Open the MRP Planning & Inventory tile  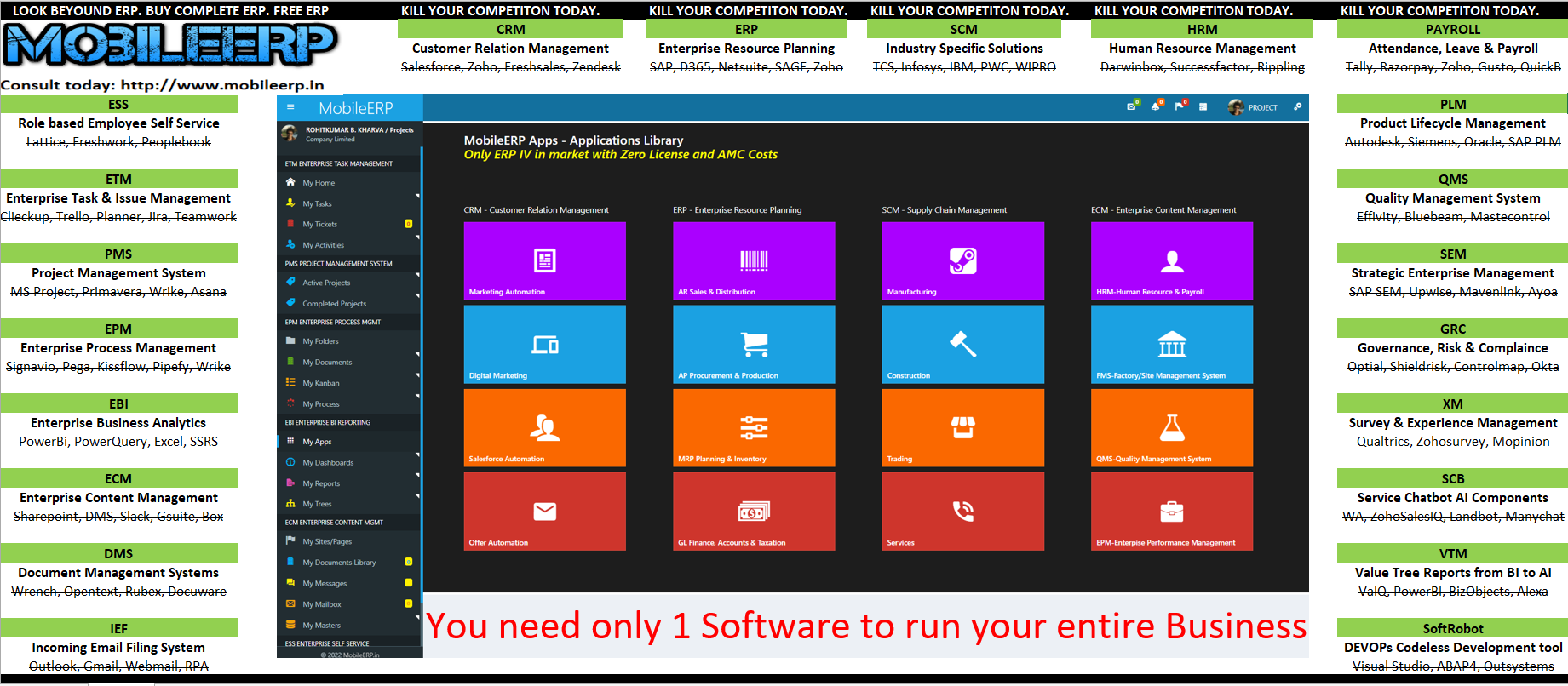(754, 427)
